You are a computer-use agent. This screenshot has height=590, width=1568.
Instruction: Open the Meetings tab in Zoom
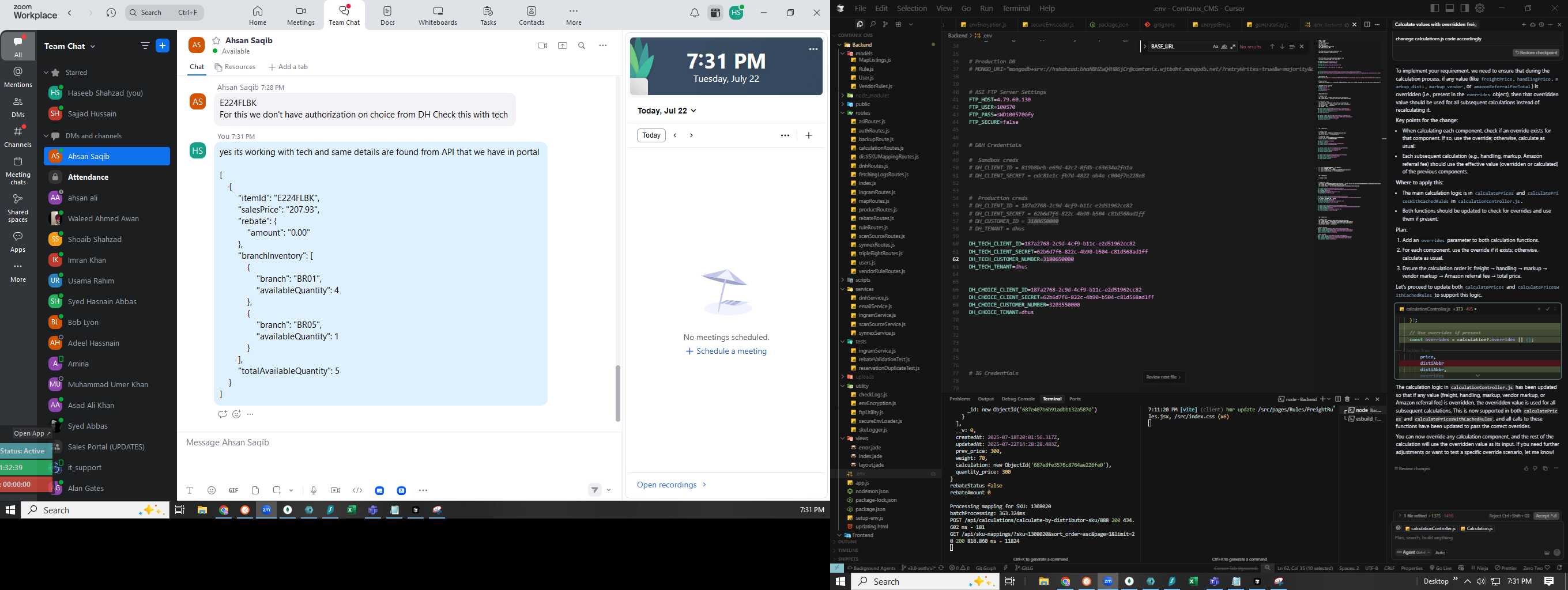301,16
